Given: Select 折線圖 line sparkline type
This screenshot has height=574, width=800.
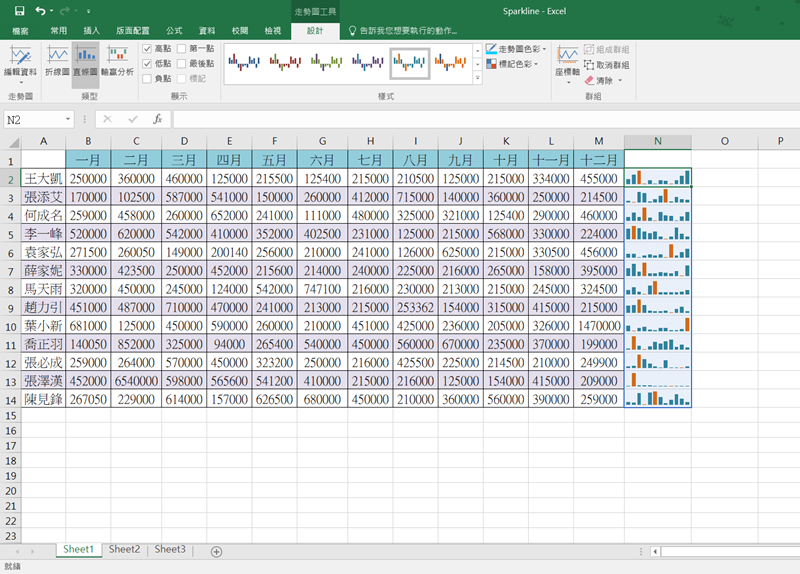Looking at the screenshot, I should coord(58,61).
